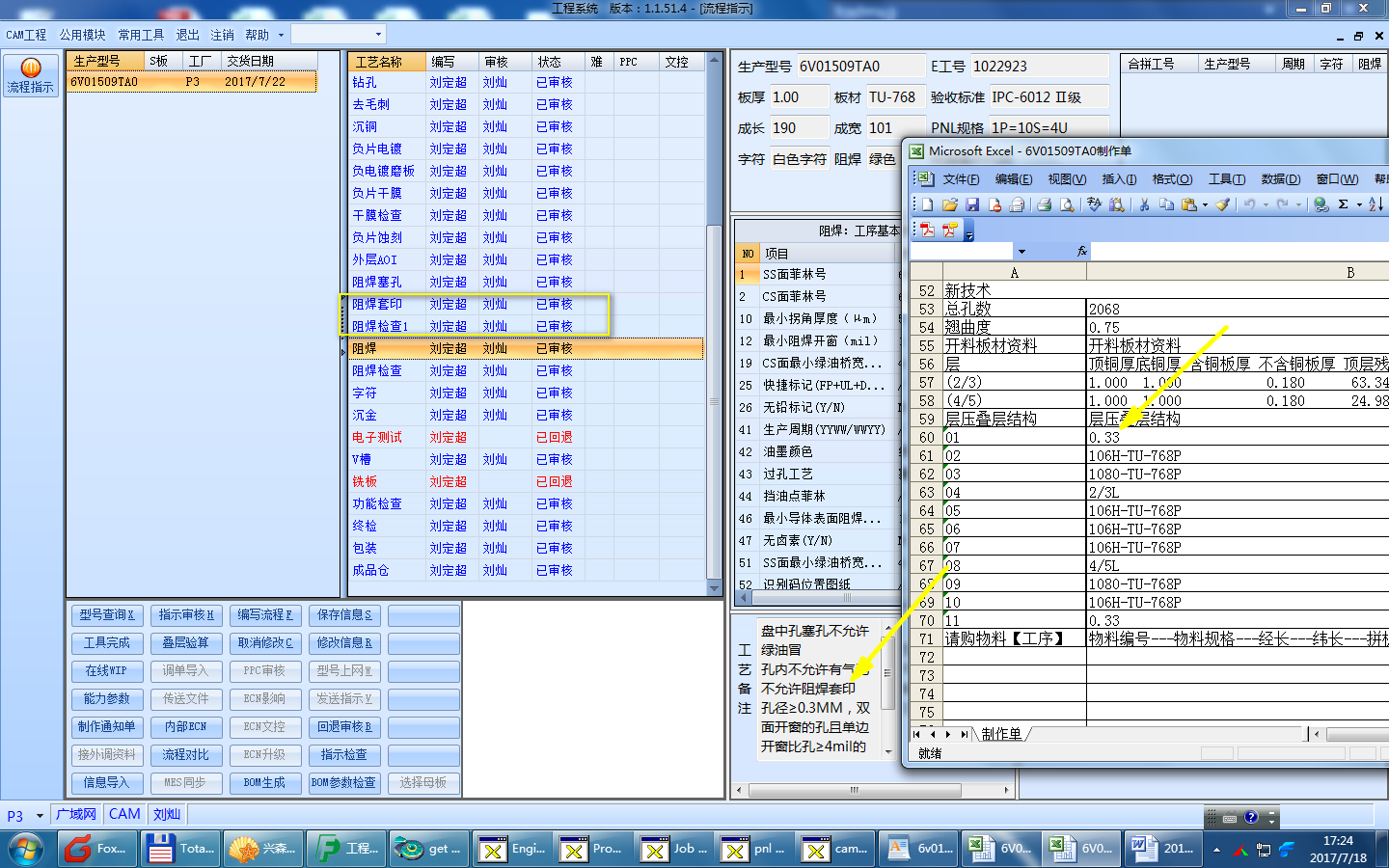Image resolution: width=1389 pixels, height=868 pixels.
Task: Click Excel's Format Painter brush icon
Action: coord(1223,204)
